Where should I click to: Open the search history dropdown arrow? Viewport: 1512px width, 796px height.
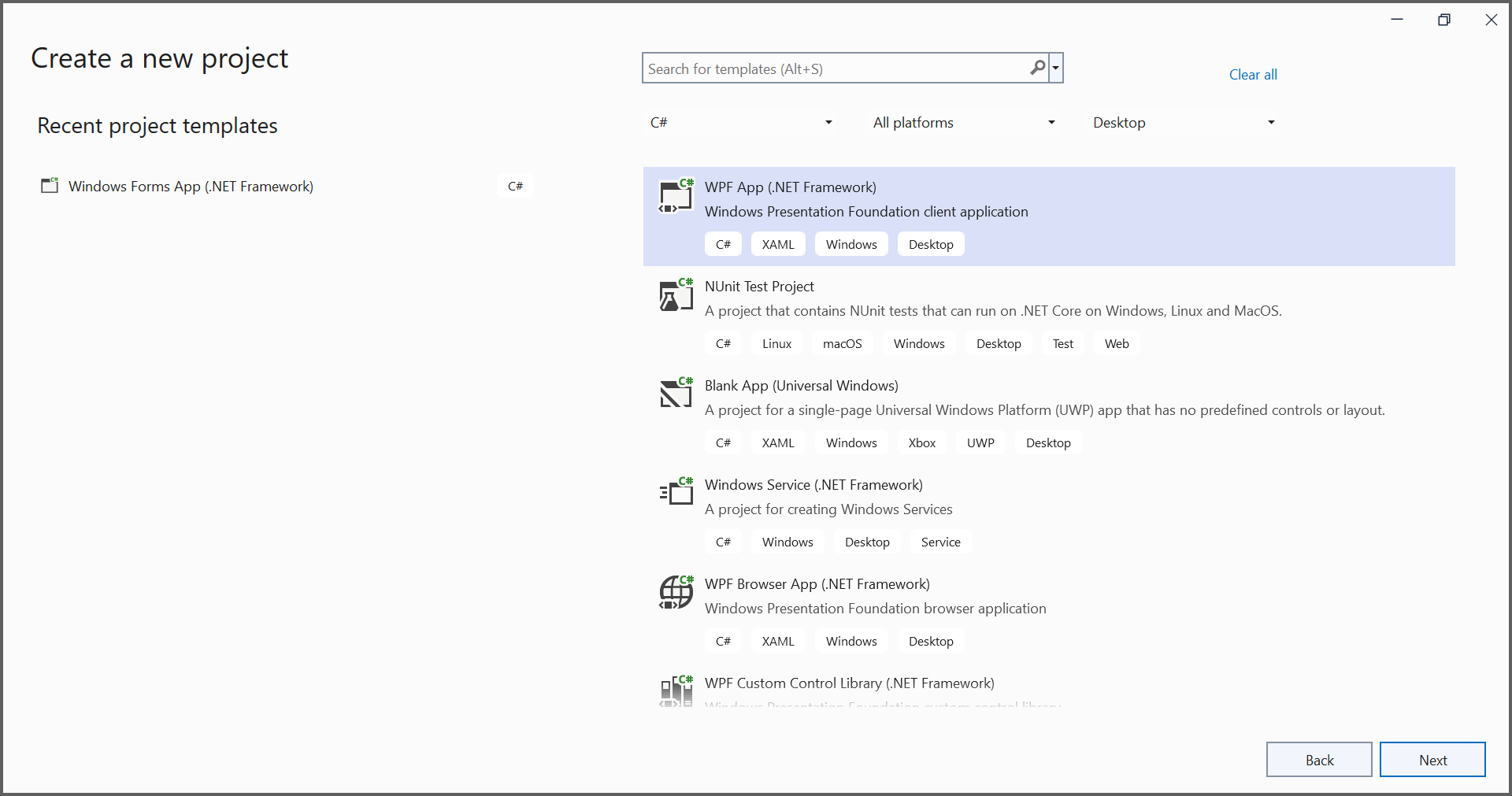tap(1056, 68)
